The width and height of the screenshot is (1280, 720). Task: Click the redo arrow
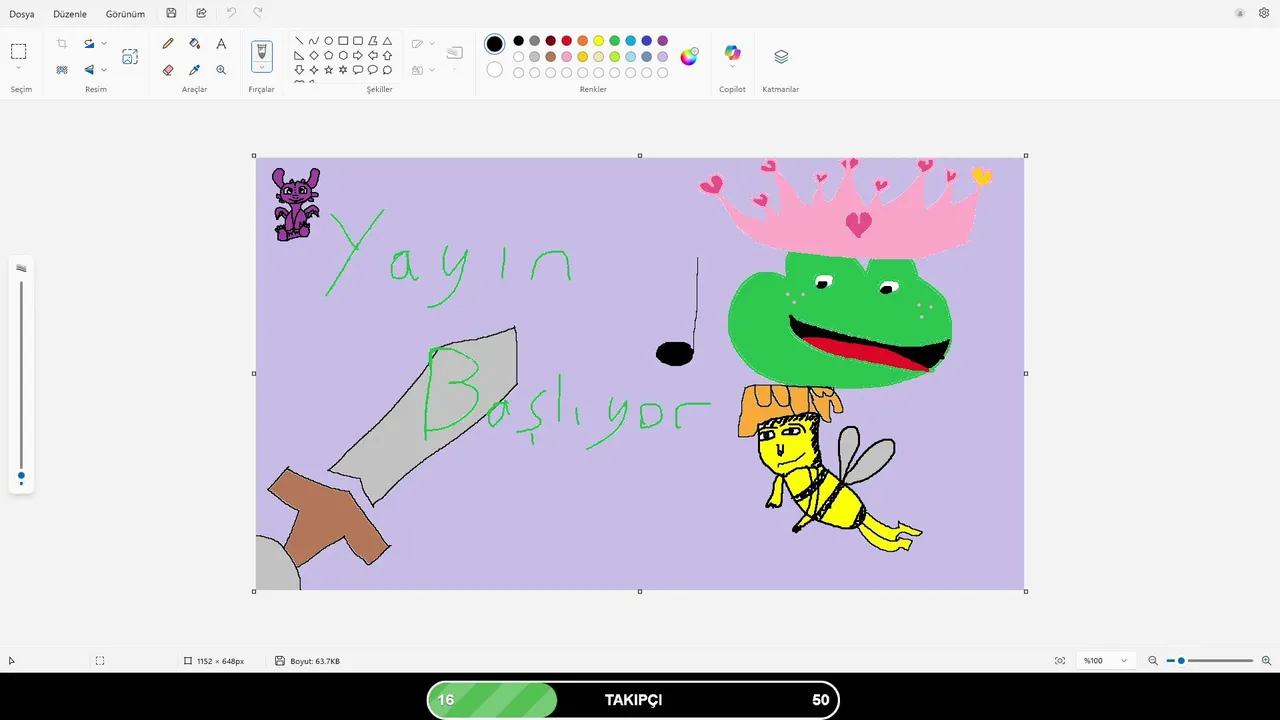point(258,13)
